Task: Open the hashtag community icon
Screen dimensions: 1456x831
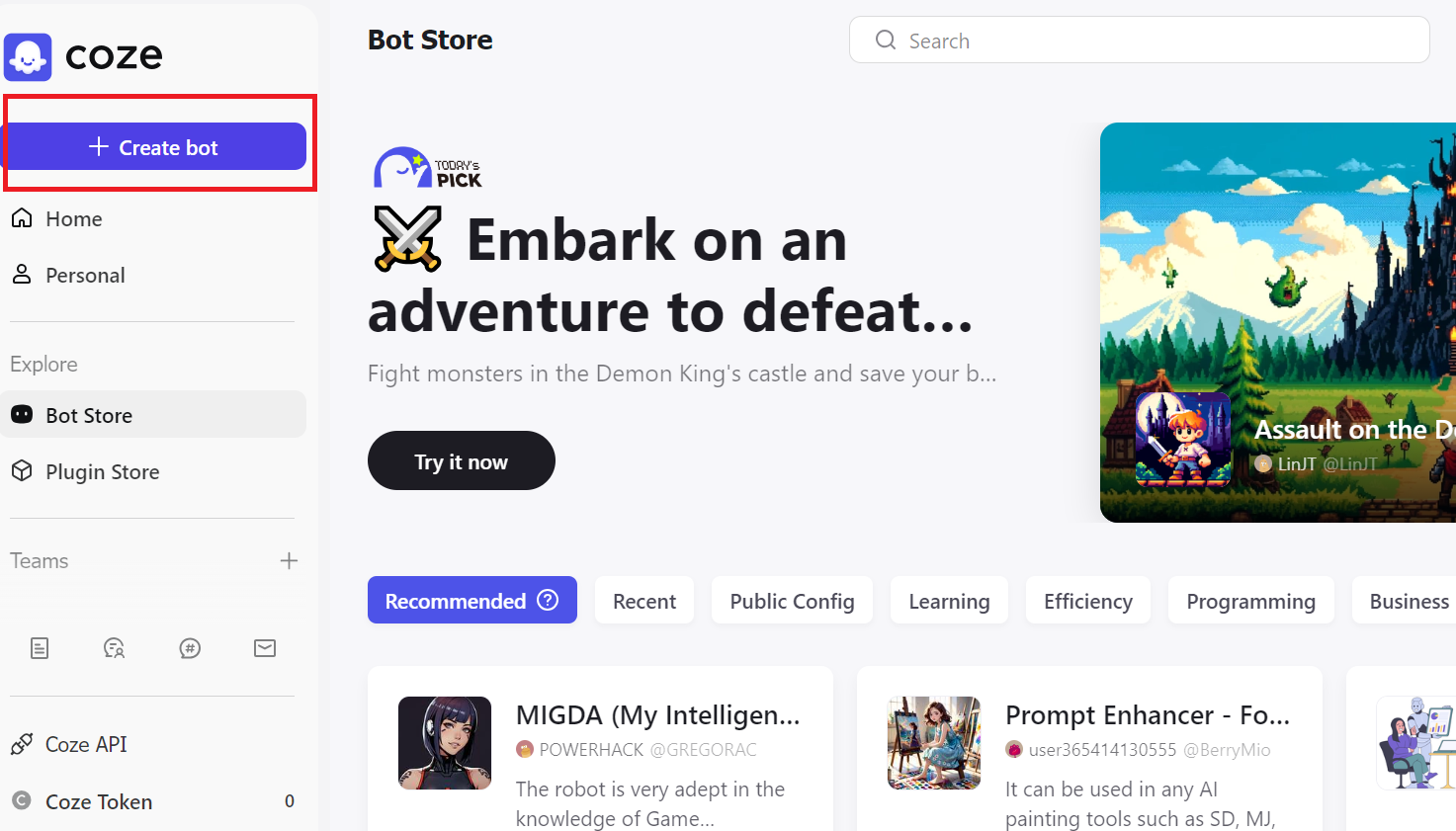Action: tap(190, 648)
